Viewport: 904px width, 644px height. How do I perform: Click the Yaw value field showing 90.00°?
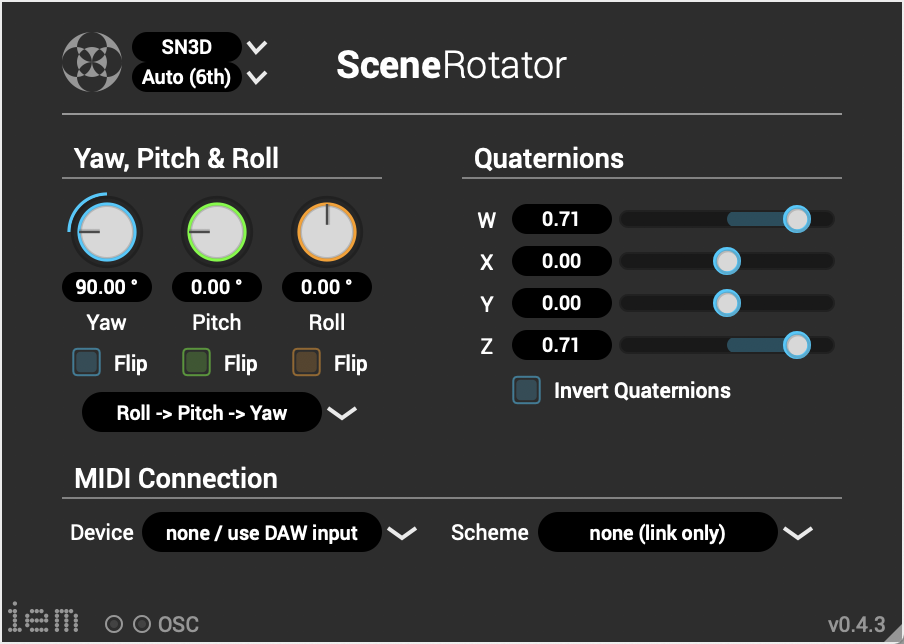[106, 288]
